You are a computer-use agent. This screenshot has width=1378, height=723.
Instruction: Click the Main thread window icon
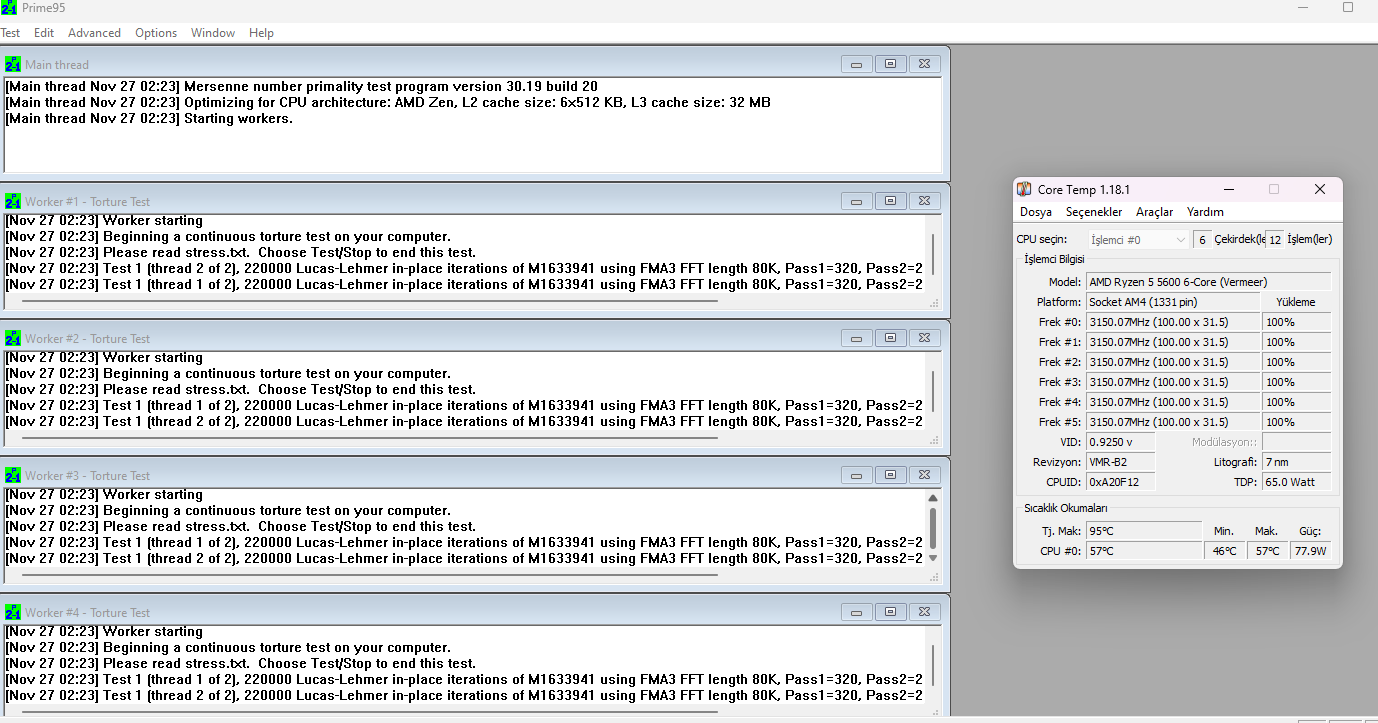(13, 65)
